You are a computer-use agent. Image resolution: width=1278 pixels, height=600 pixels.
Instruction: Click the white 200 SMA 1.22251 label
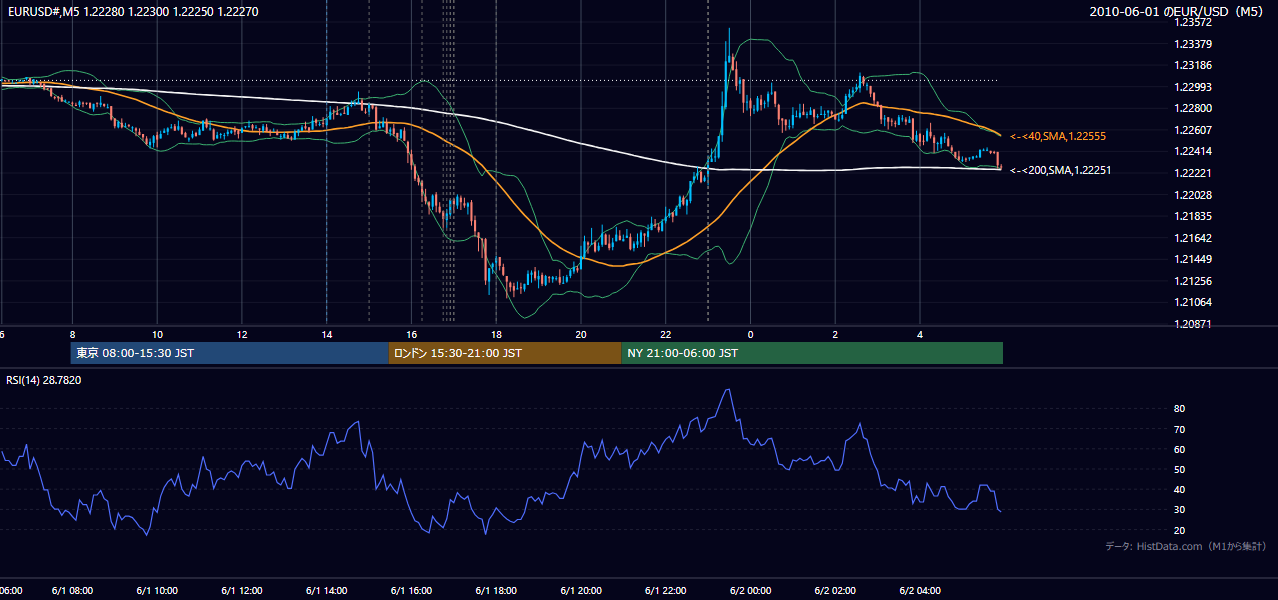click(1060, 170)
